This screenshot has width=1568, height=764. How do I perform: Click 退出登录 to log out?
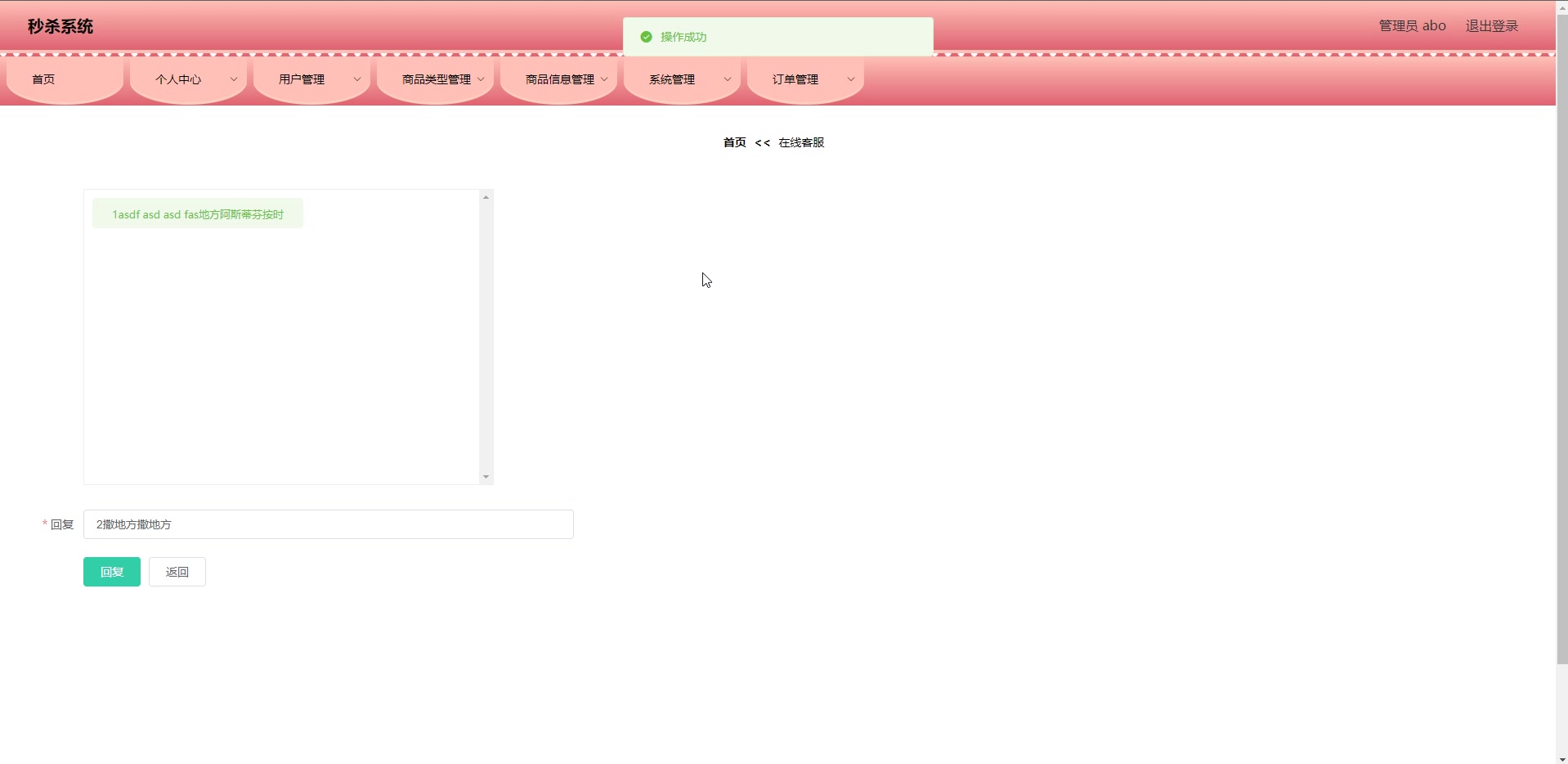click(1490, 25)
